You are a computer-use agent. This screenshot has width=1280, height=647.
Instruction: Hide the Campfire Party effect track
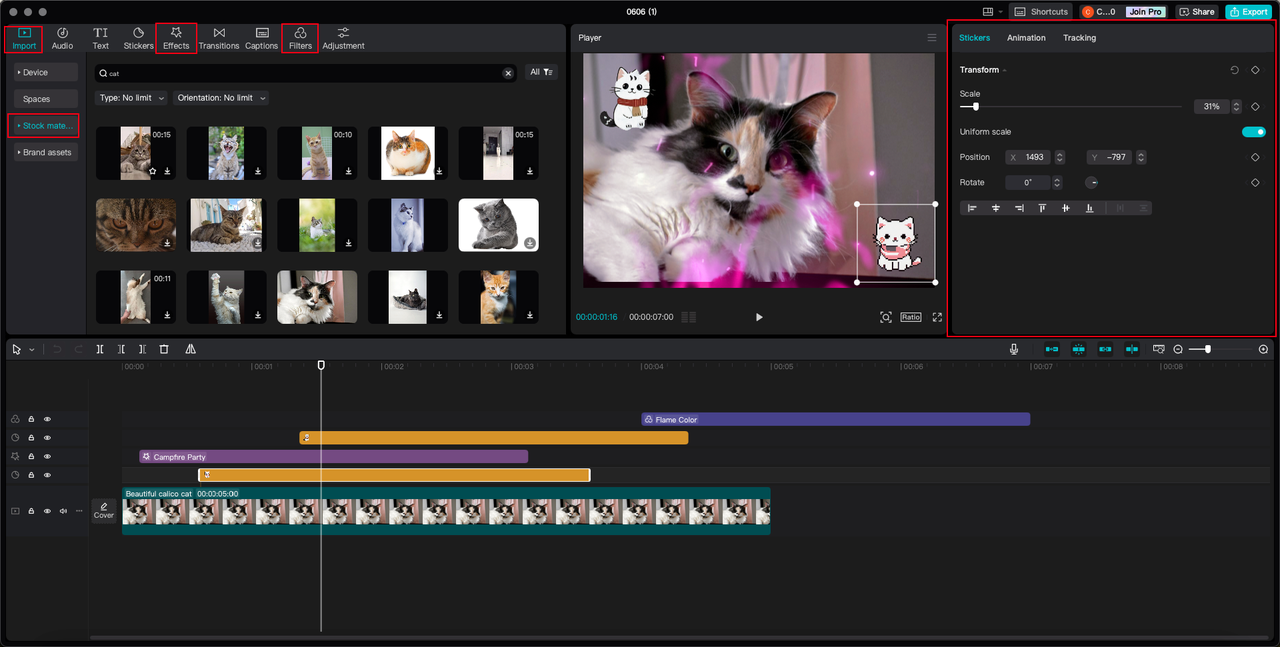click(47, 456)
